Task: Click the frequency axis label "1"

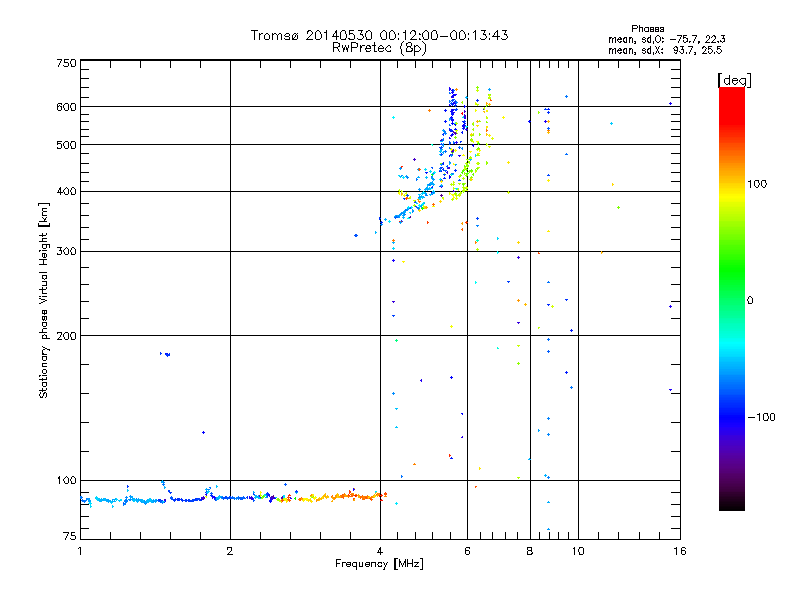Action: tap(80, 551)
